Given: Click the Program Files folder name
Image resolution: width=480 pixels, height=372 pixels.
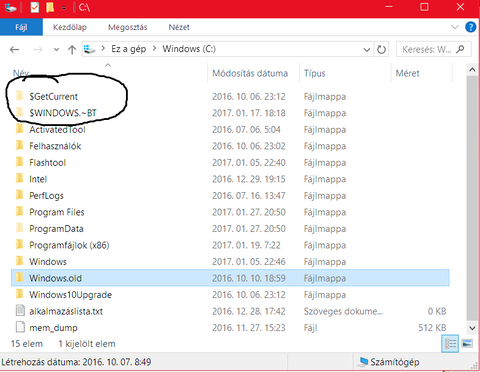Looking at the screenshot, I should pyautogui.click(x=57, y=212).
